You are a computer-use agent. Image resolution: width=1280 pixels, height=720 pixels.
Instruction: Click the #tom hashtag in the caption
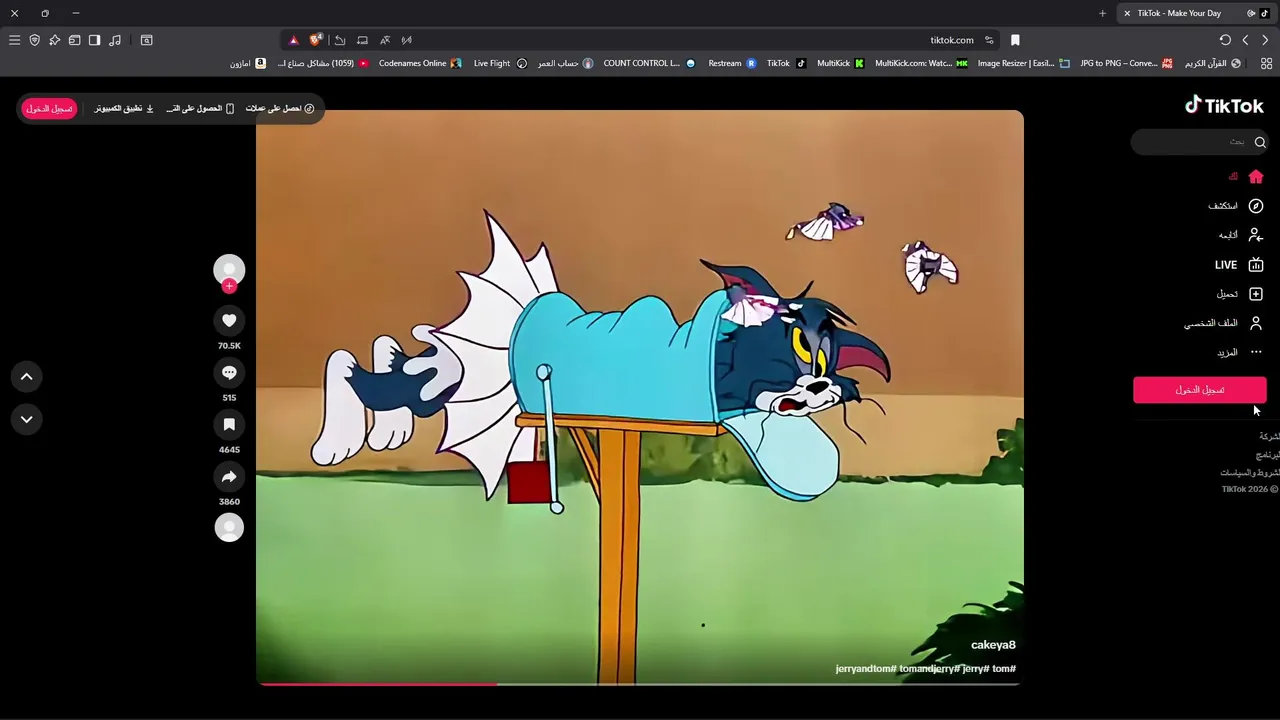pyautogui.click(x=1002, y=668)
